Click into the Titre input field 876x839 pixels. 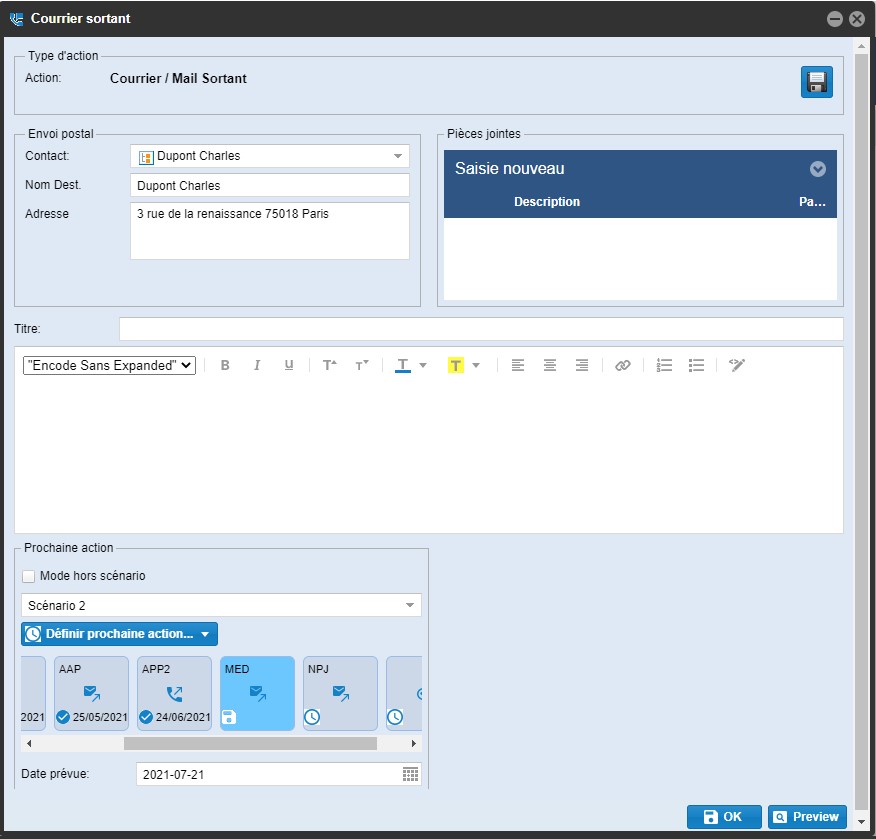pos(480,329)
